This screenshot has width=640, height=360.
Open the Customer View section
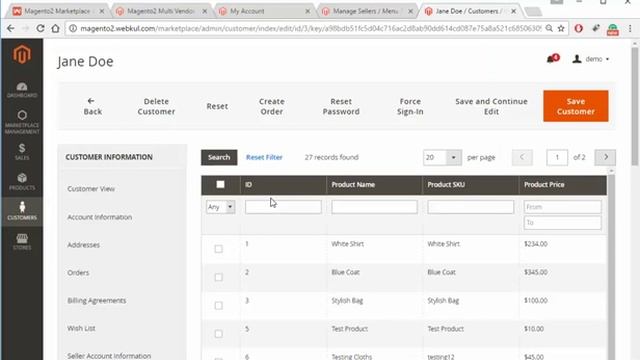point(91,189)
